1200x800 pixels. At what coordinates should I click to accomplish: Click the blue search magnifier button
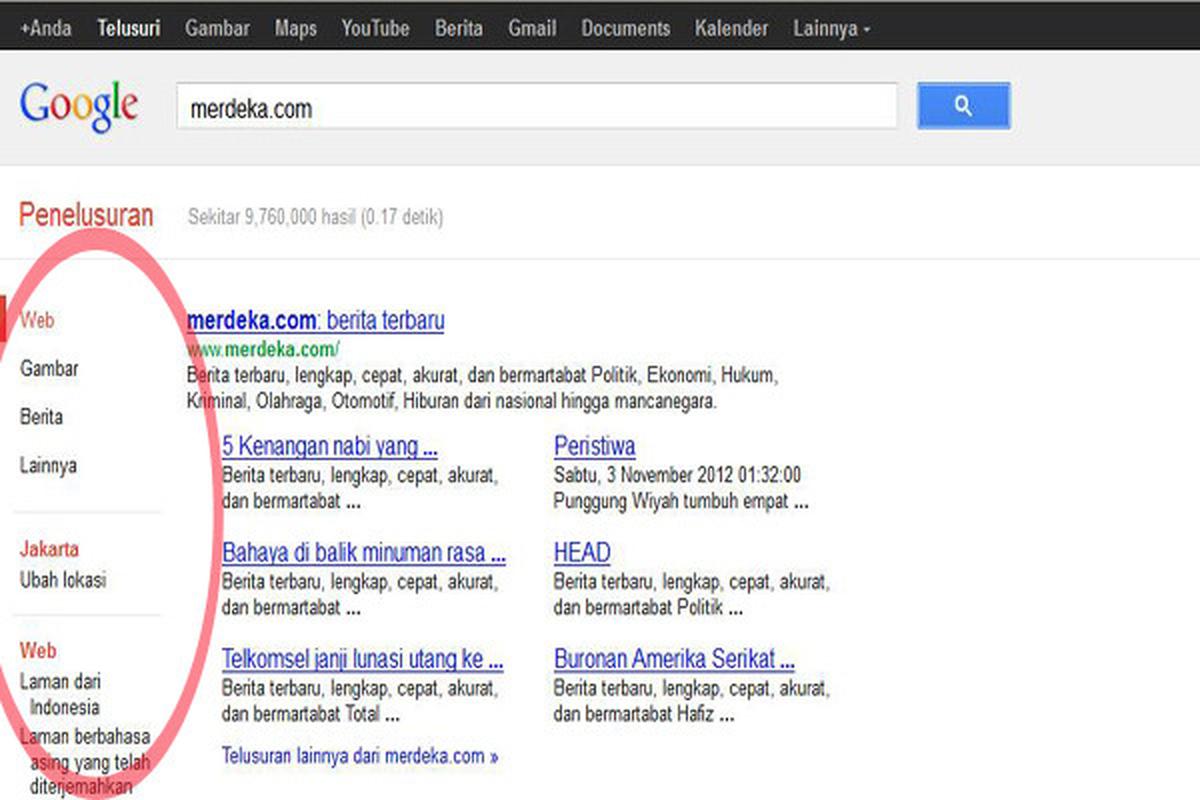click(963, 106)
